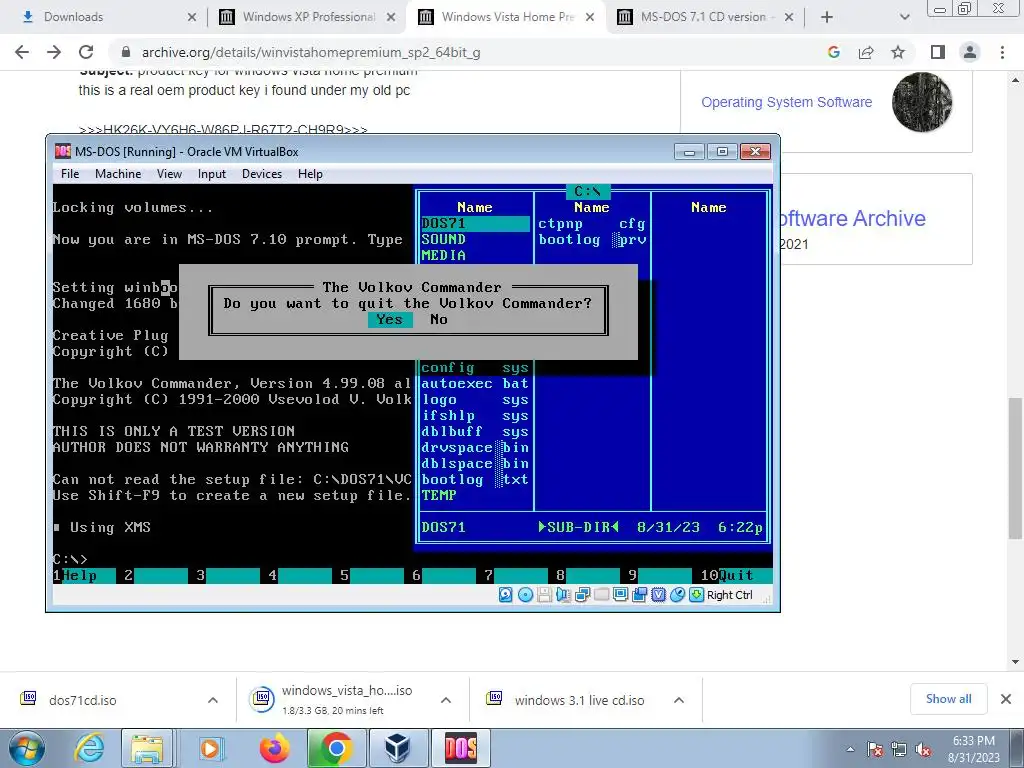Open Firefox from the taskbar
The image size is (1024, 768).
pos(274,748)
